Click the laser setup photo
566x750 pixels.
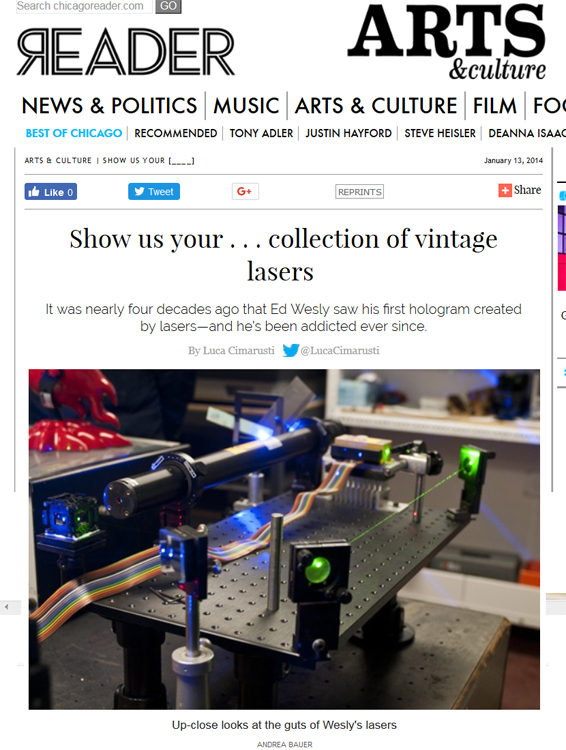(284, 539)
